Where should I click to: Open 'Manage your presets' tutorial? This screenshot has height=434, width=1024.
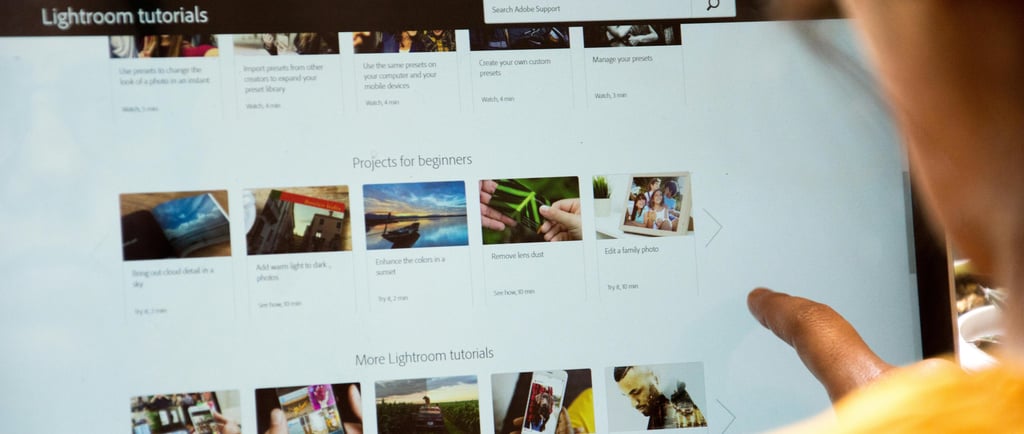pos(622,59)
